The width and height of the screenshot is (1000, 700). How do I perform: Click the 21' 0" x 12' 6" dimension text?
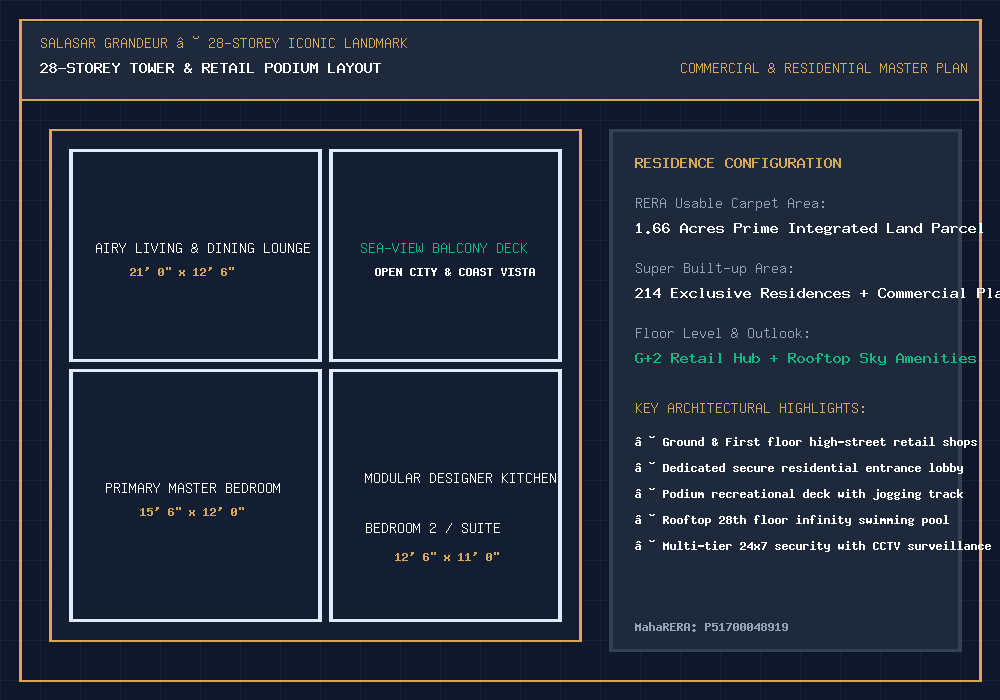(x=182, y=272)
